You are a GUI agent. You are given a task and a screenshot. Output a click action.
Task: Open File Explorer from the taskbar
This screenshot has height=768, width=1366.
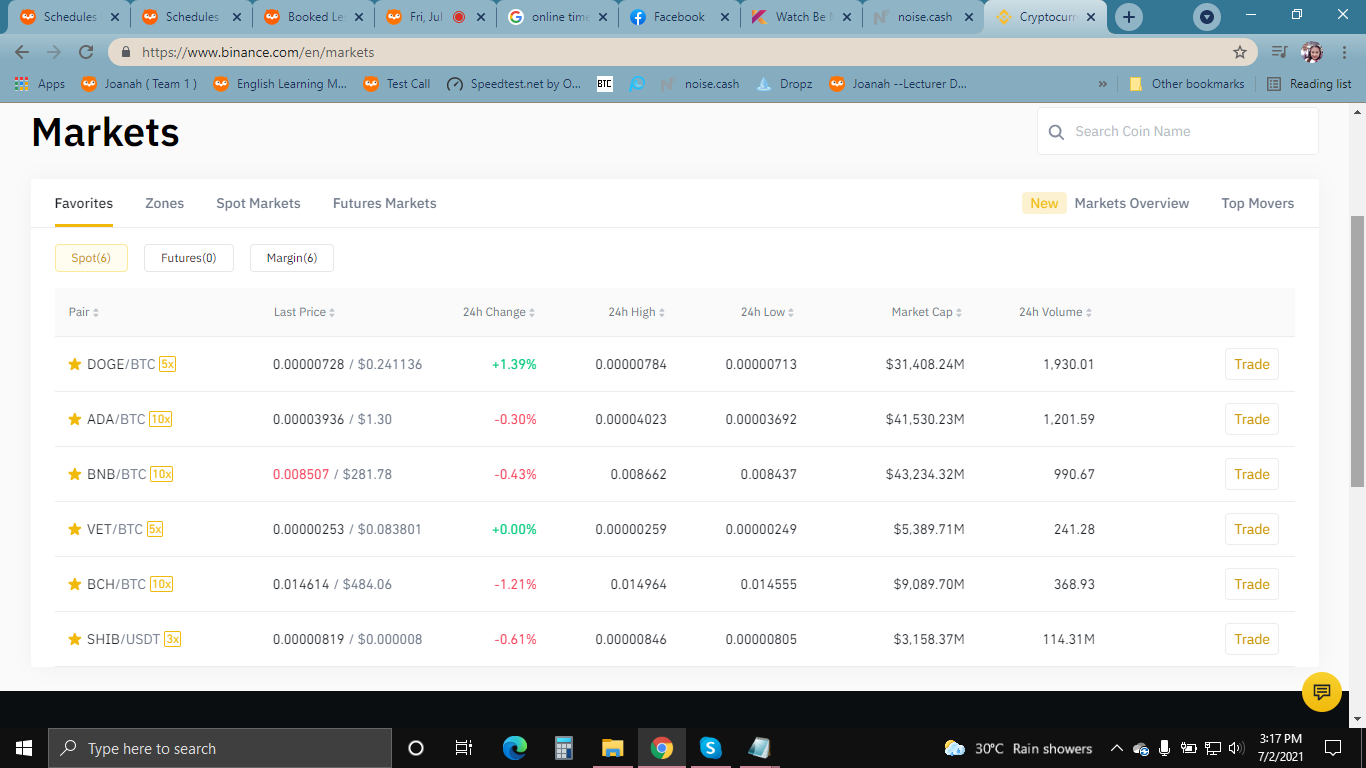(612, 748)
